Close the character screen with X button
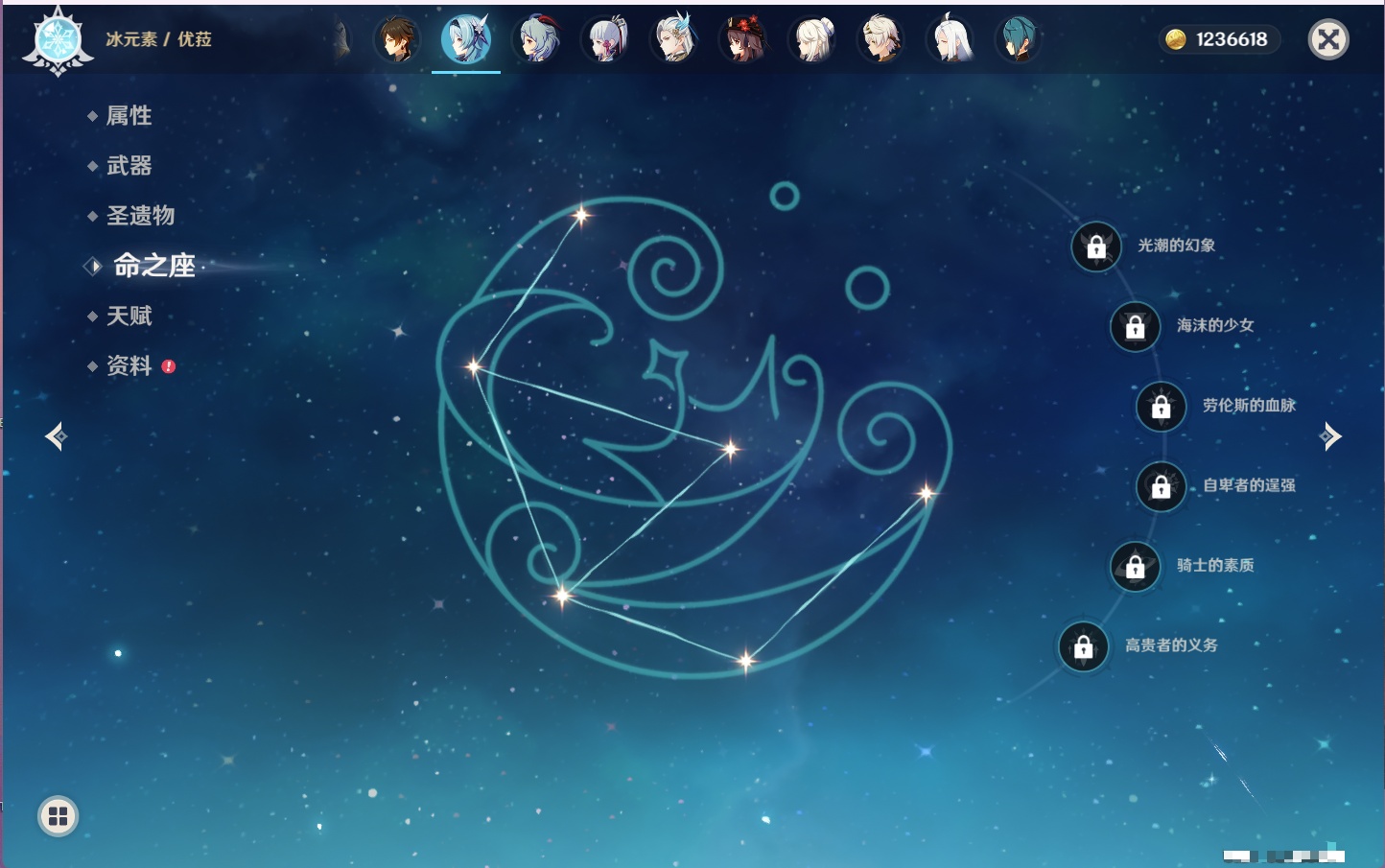Screen dimensions: 1385x868 (1328, 39)
